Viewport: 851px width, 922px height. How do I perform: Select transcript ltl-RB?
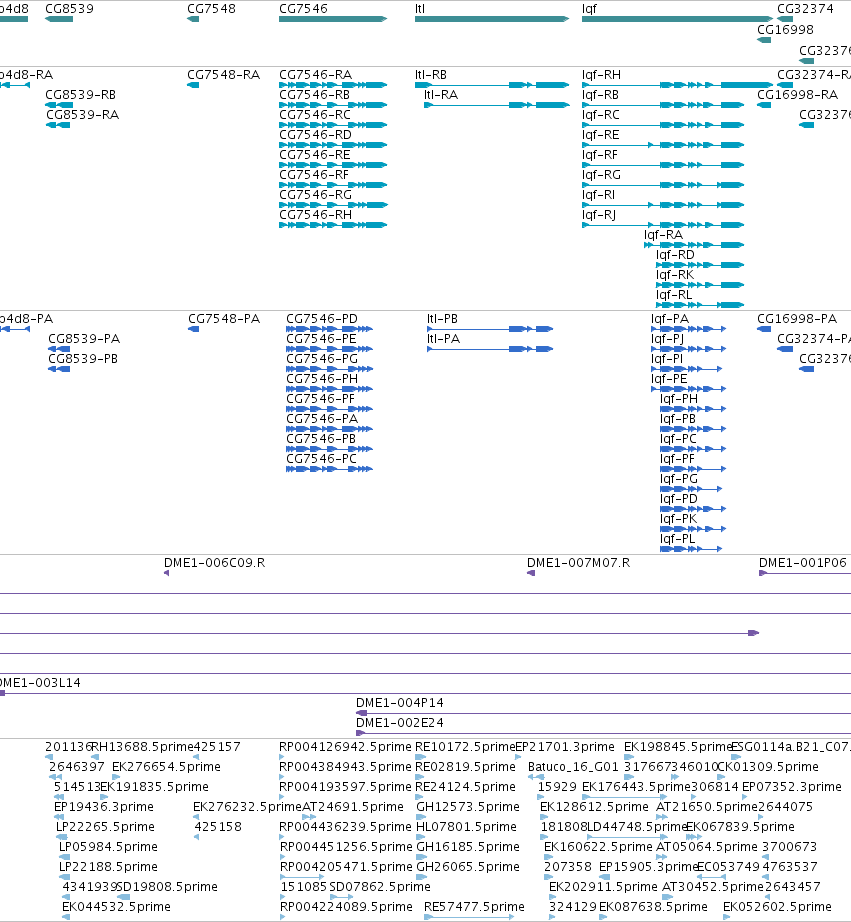click(492, 85)
